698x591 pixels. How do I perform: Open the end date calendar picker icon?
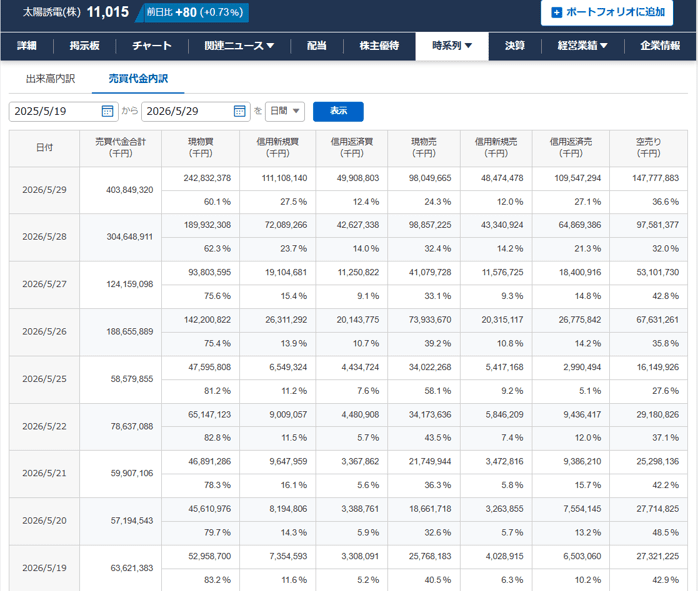pyautogui.click(x=239, y=111)
